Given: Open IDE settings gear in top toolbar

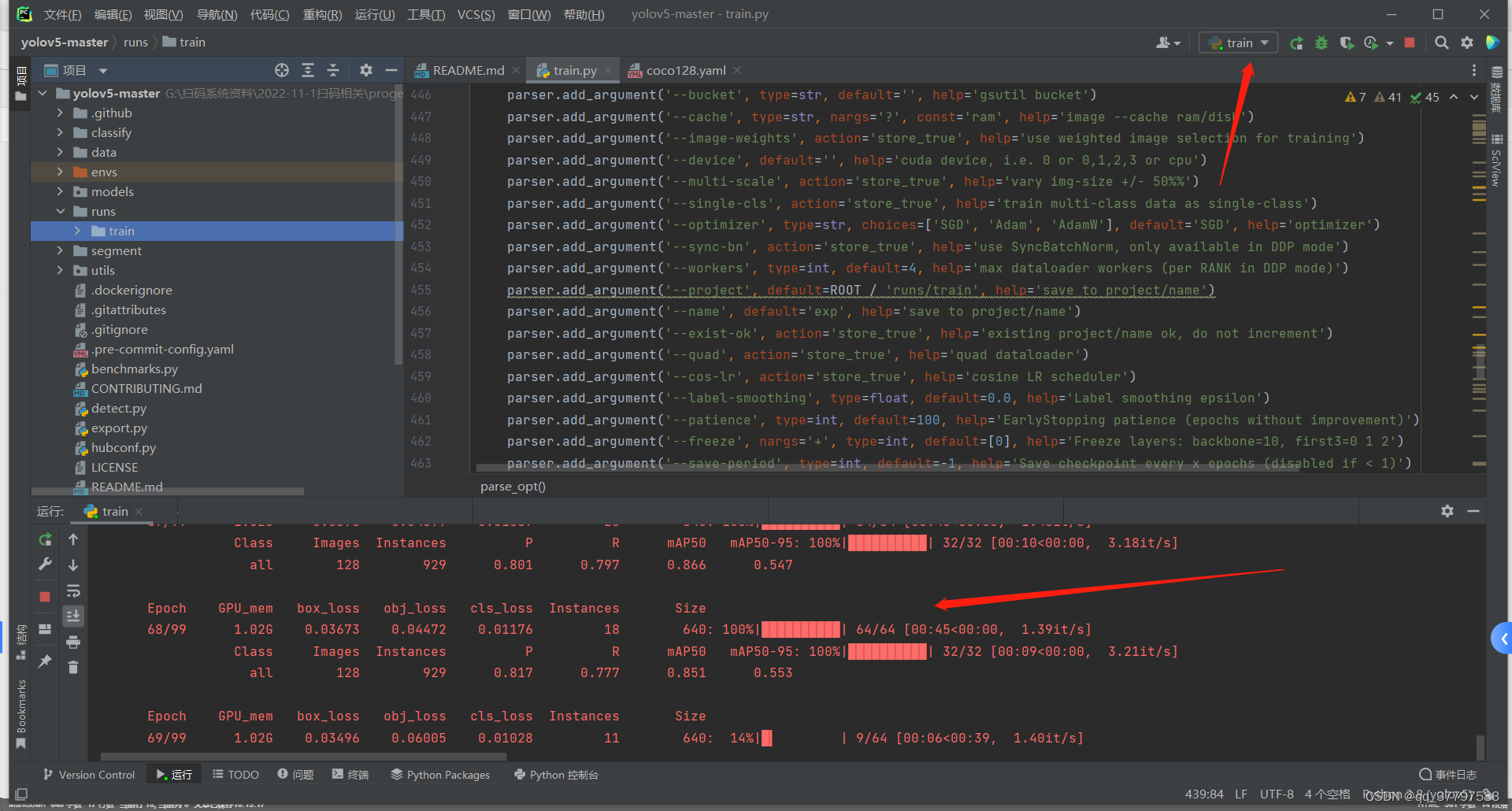Looking at the screenshot, I should click(x=1466, y=43).
